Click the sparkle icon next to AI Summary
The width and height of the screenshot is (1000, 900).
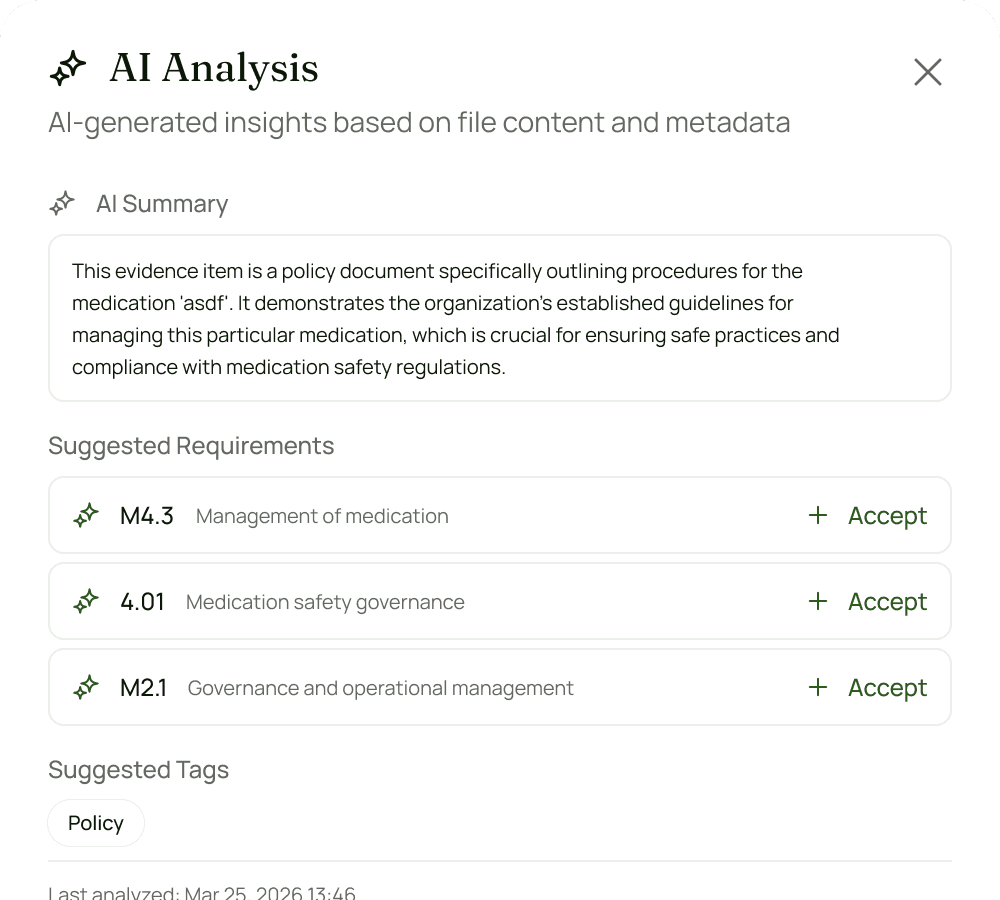(63, 204)
